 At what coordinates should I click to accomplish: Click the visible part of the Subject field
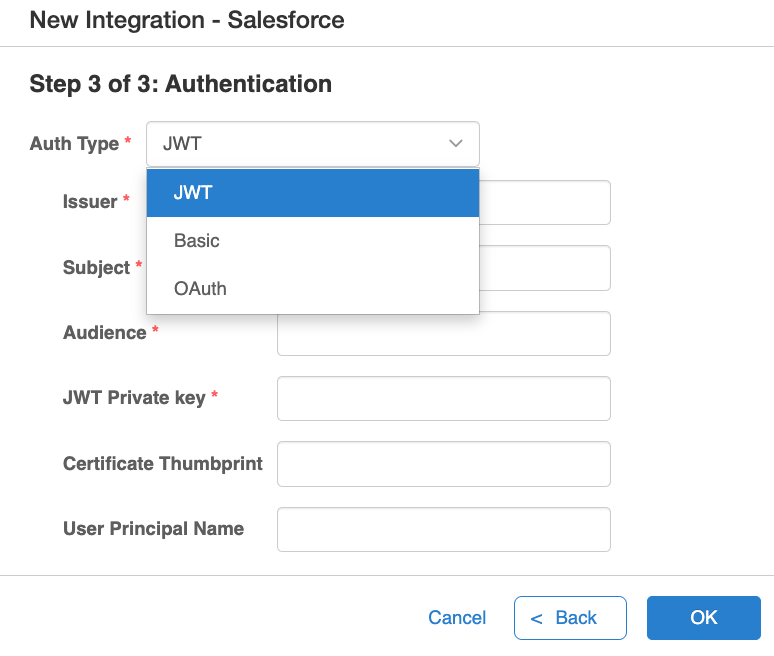click(x=545, y=268)
